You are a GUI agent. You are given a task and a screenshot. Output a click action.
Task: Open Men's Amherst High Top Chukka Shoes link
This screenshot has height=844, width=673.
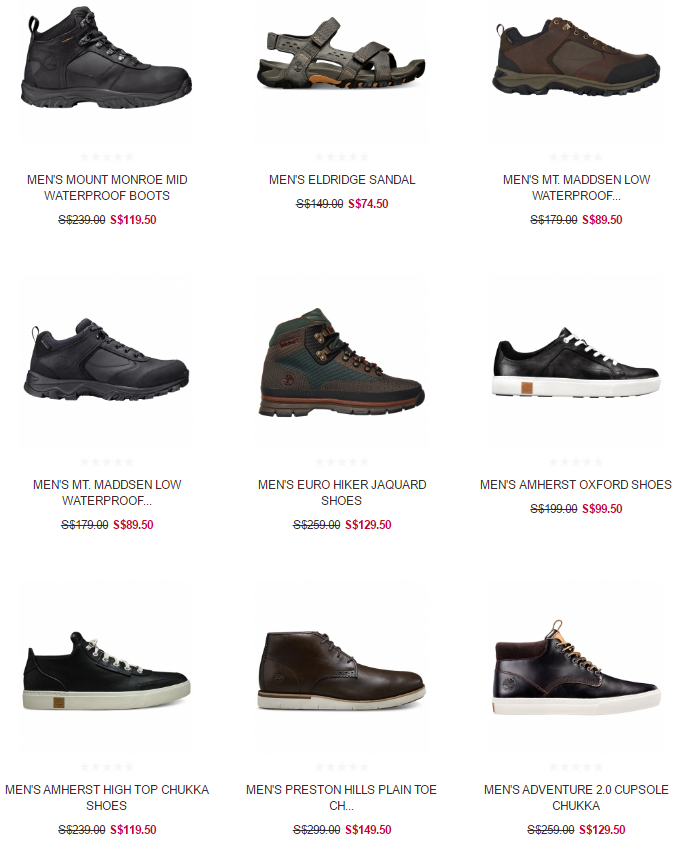[x=107, y=797]
